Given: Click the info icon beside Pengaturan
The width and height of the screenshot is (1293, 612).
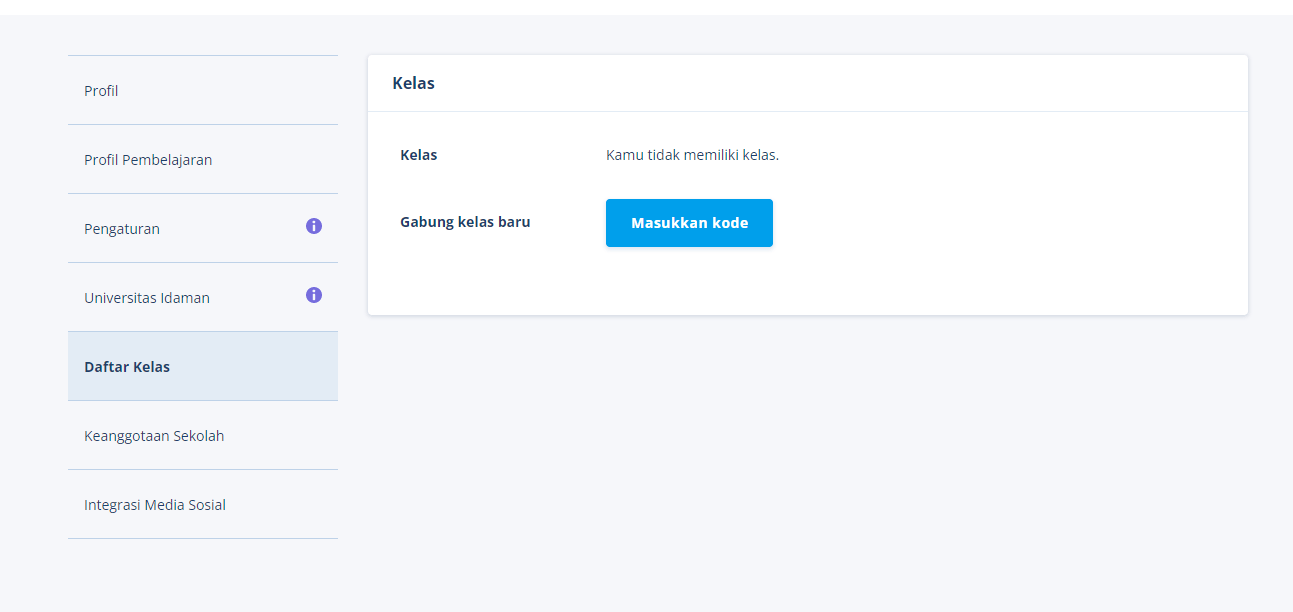Looking at the screenshot, I should [314, 226].
